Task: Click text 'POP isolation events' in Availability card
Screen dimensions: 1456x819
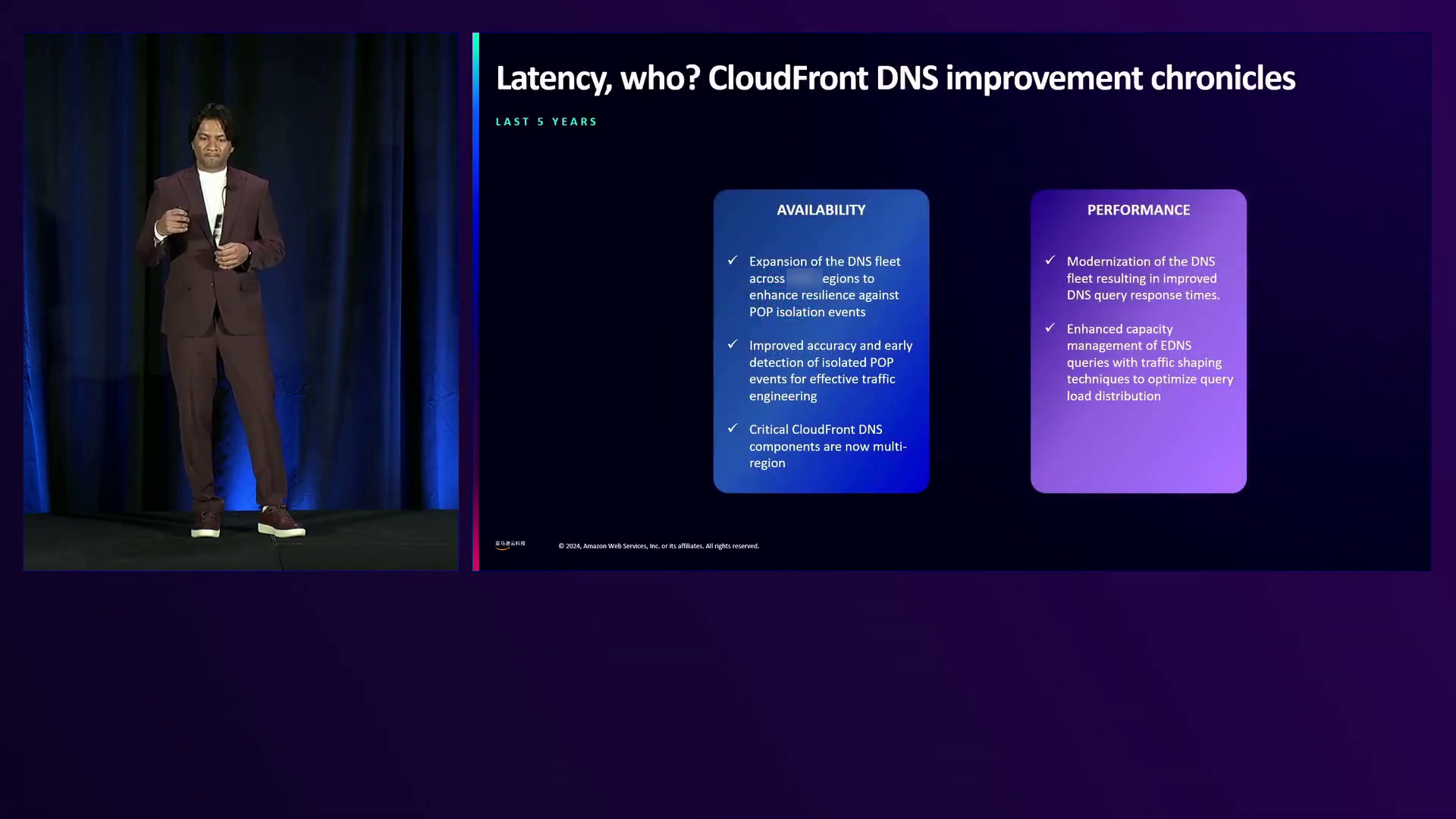Action: point(807,312)
